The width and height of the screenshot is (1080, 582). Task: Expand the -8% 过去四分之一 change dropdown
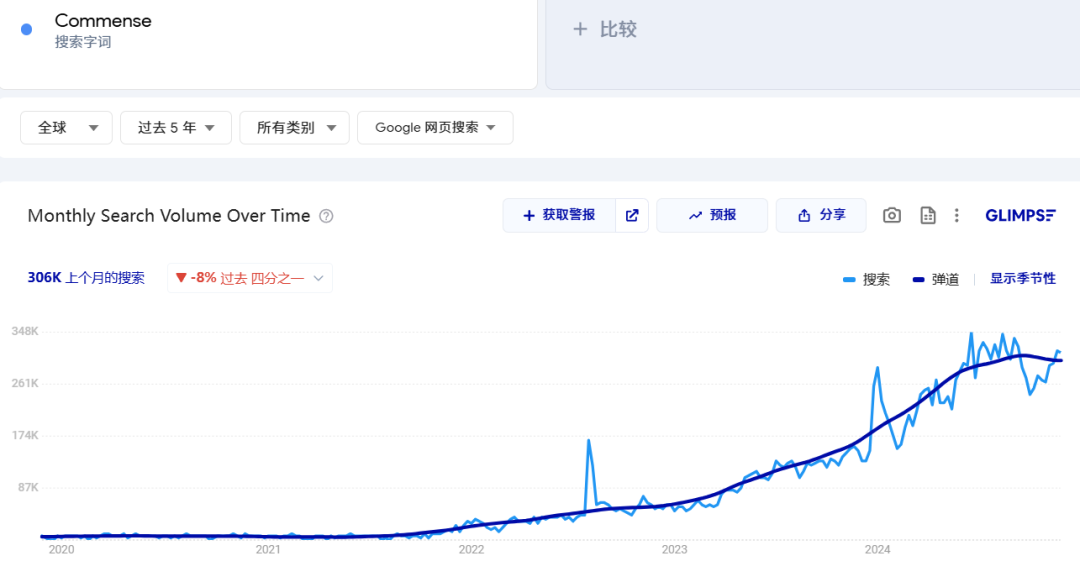pyautogui.click(x=250, y=278)
